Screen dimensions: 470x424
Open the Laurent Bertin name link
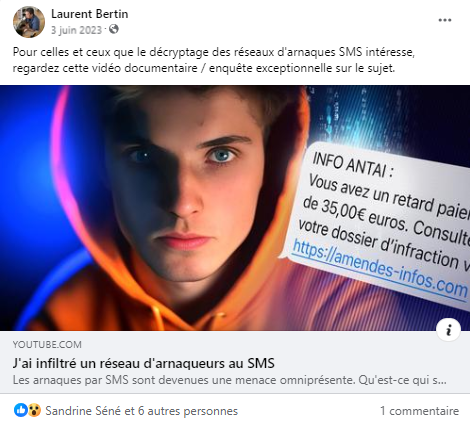click(90, 14)
